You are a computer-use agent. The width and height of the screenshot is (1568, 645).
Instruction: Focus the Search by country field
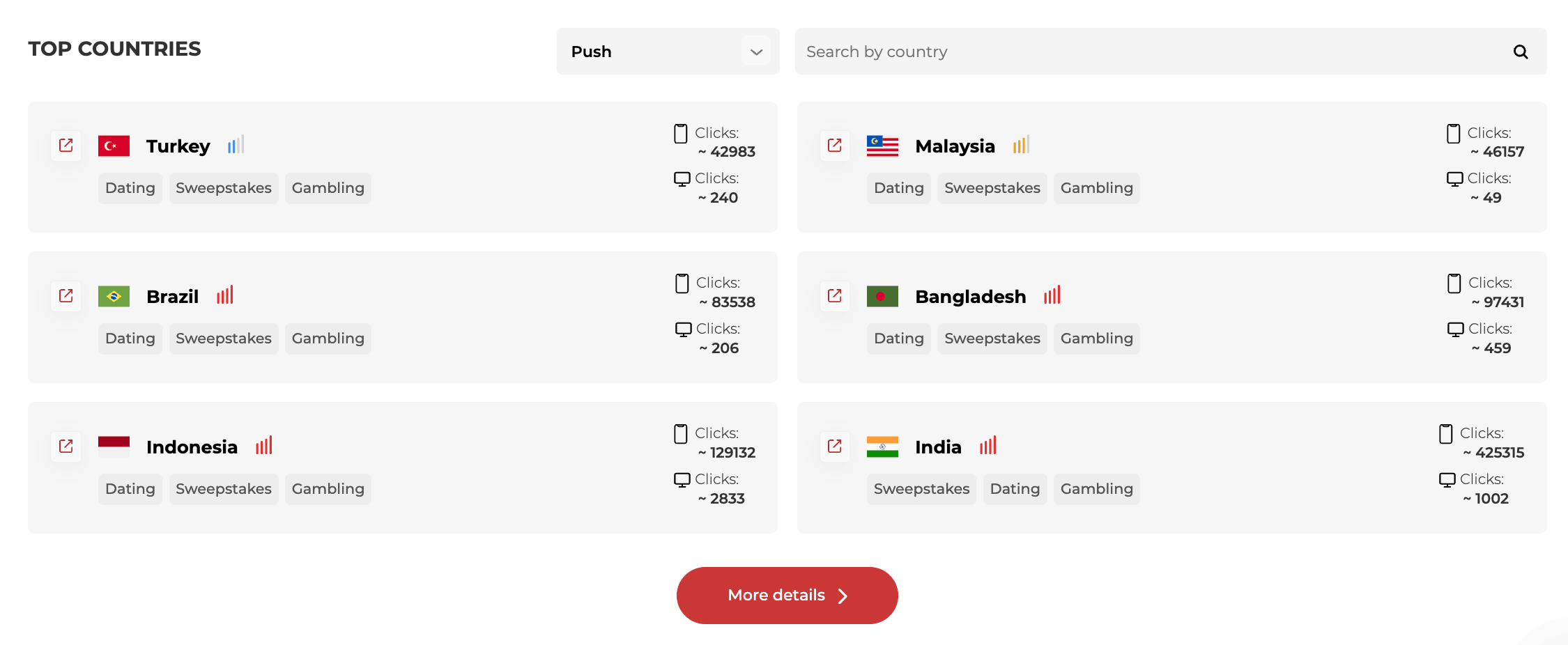1150,52
